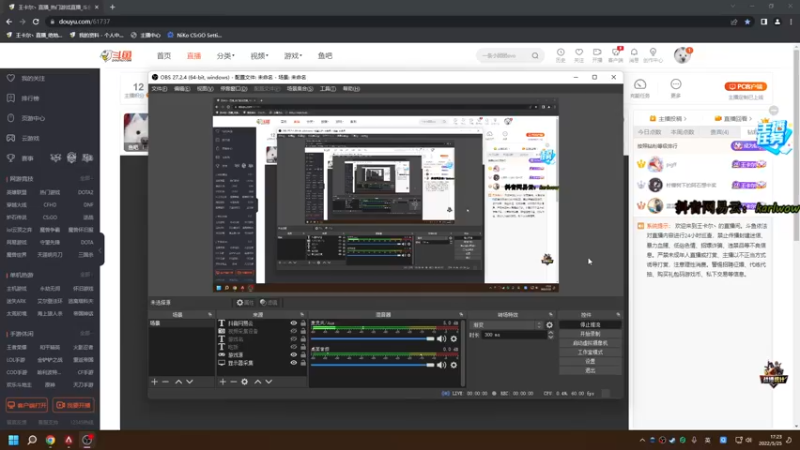This screenshot has width=800, height=450.
Task: Mute the microphone channel in mixer
Action: (x=441, y=339)
